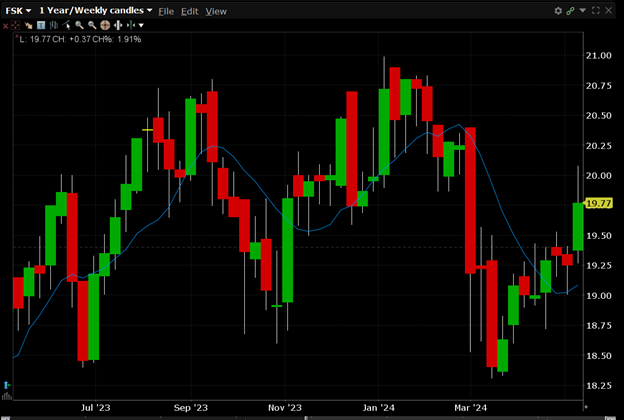Open the FSK ticker symbol dropdown
Screen dimensions: 624x420
pyautogui.click(x=18, y=11)
